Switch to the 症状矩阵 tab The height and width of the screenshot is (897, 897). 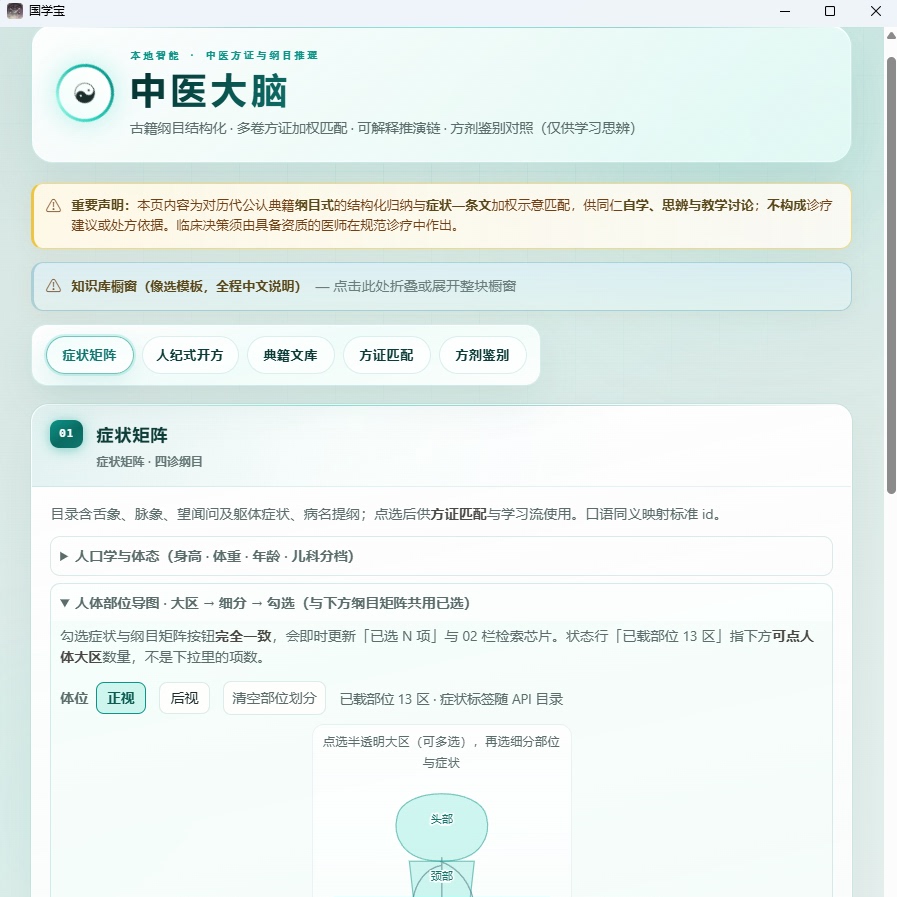pyautogui.click(x=90, y=355)
